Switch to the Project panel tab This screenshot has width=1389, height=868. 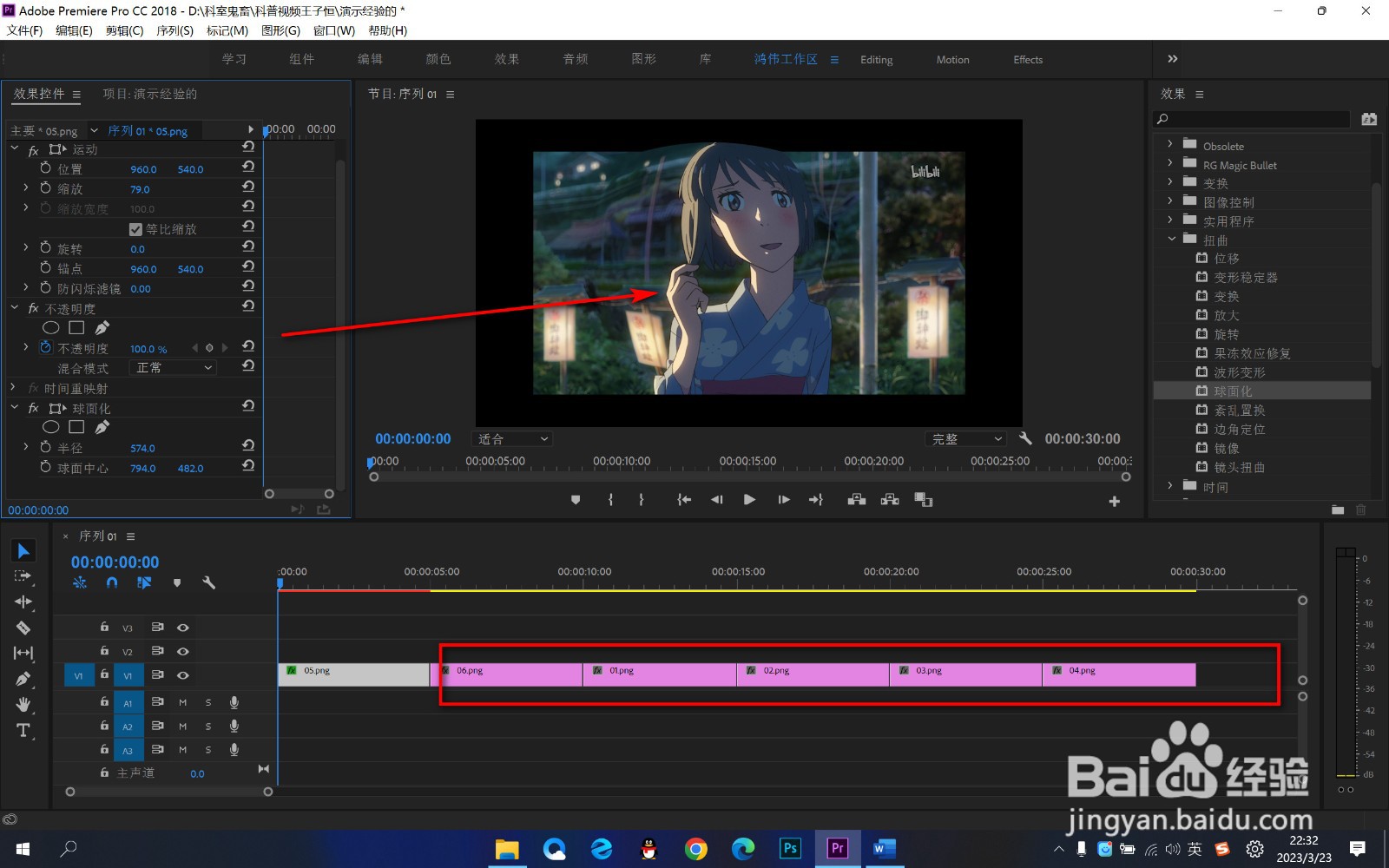(149, 94)
